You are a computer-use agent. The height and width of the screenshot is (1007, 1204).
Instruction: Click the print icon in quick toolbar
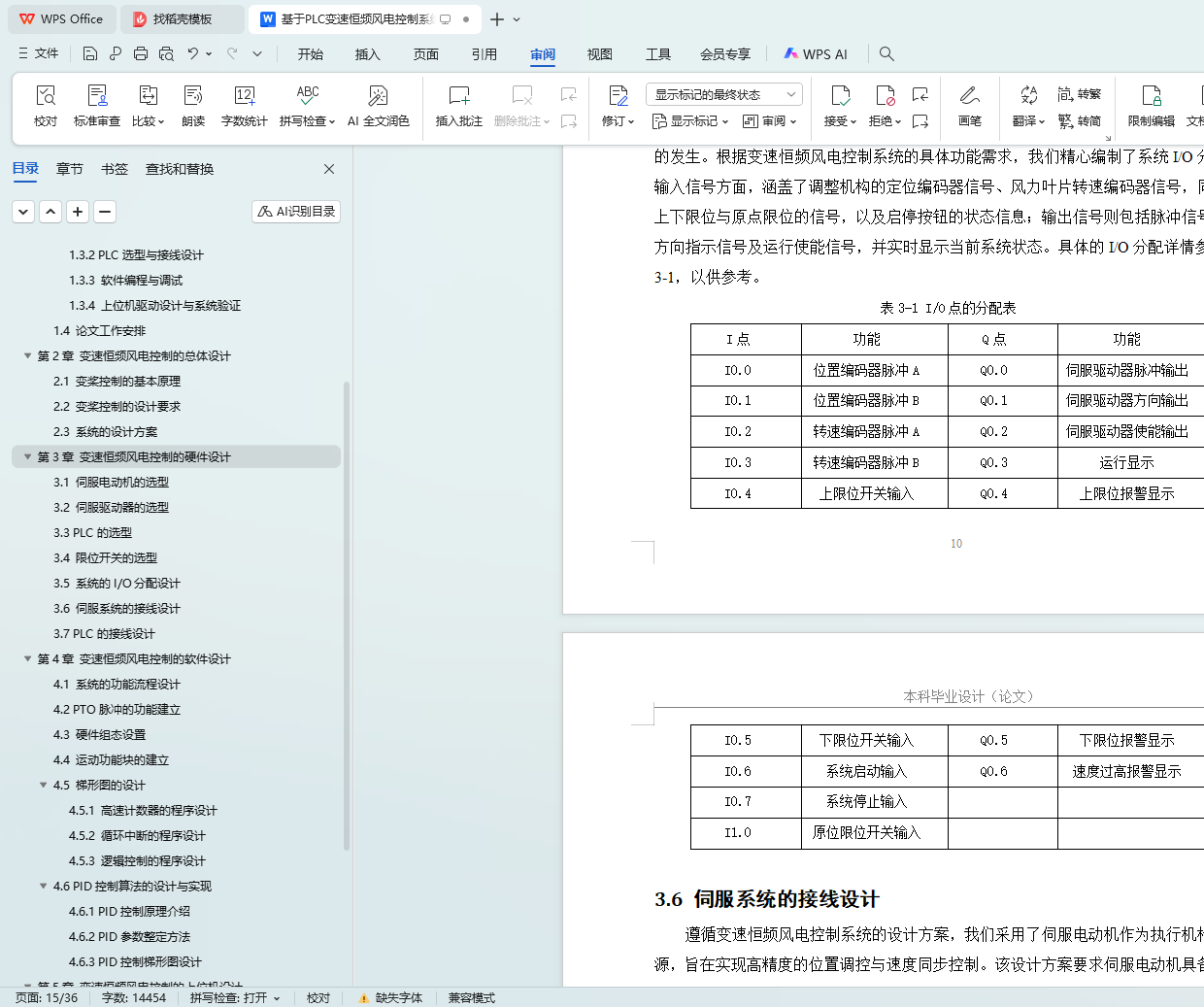141,54
